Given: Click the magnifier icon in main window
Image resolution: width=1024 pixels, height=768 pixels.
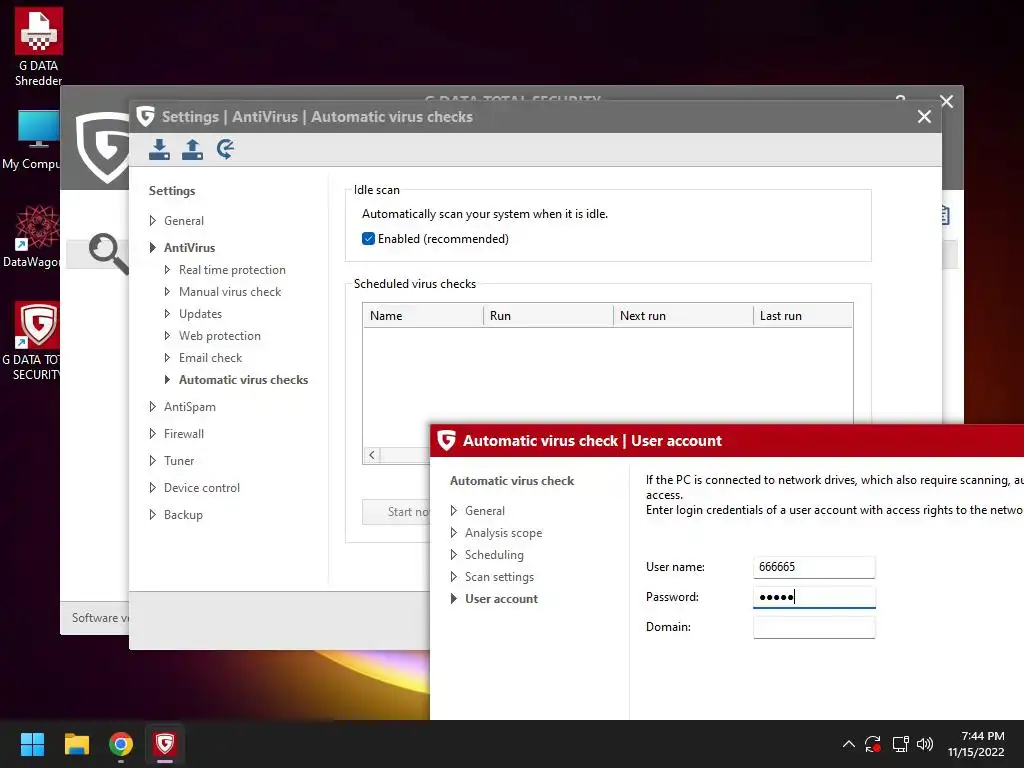Looking at the screenshot, I should 108,253.
